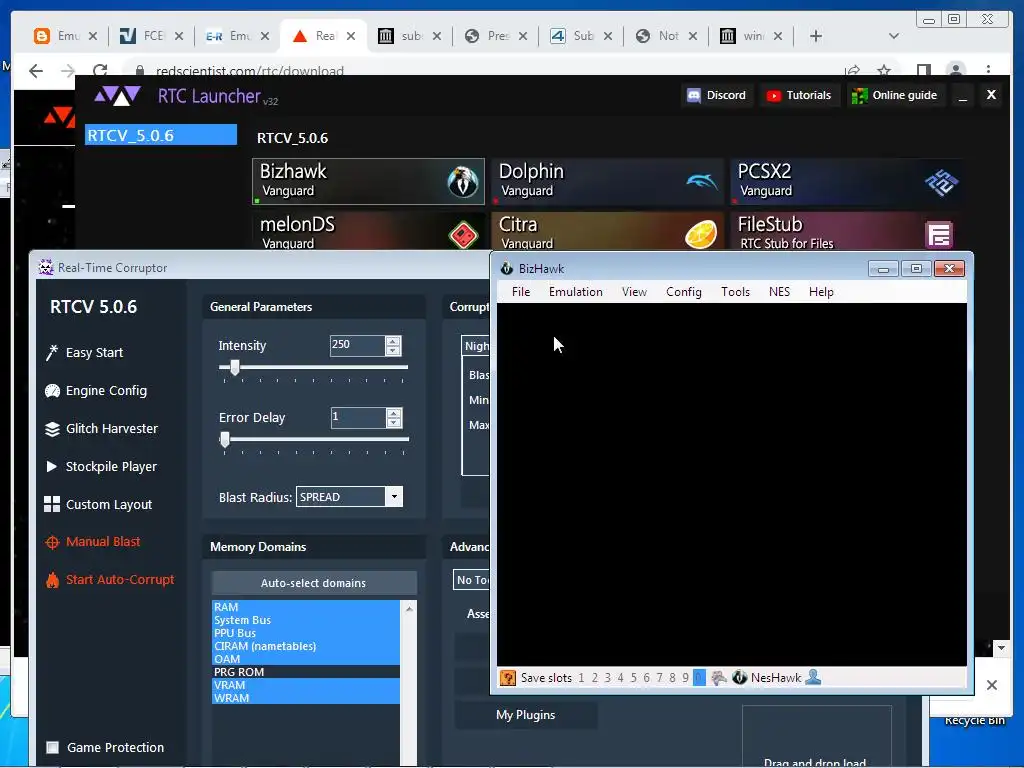Open the File menu in BizHawk
Image resolution: width=1024 pixels, height=768 pixels.
click(521, 292)
